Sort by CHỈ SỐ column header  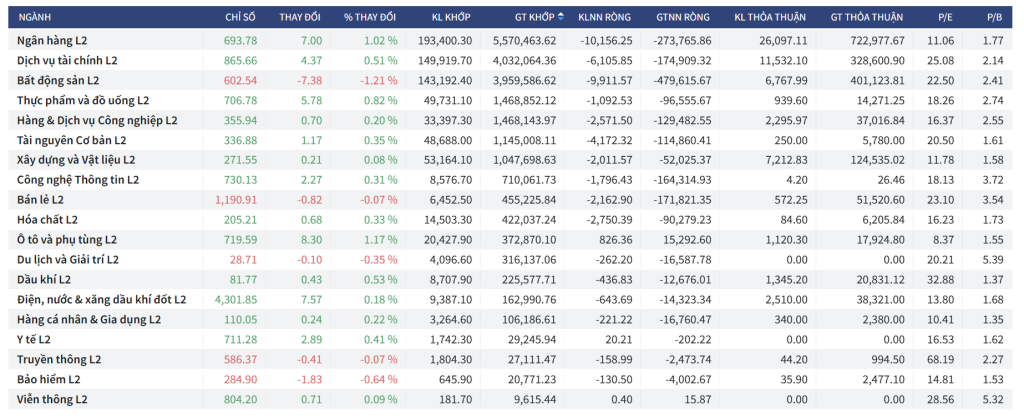[241, 18]
